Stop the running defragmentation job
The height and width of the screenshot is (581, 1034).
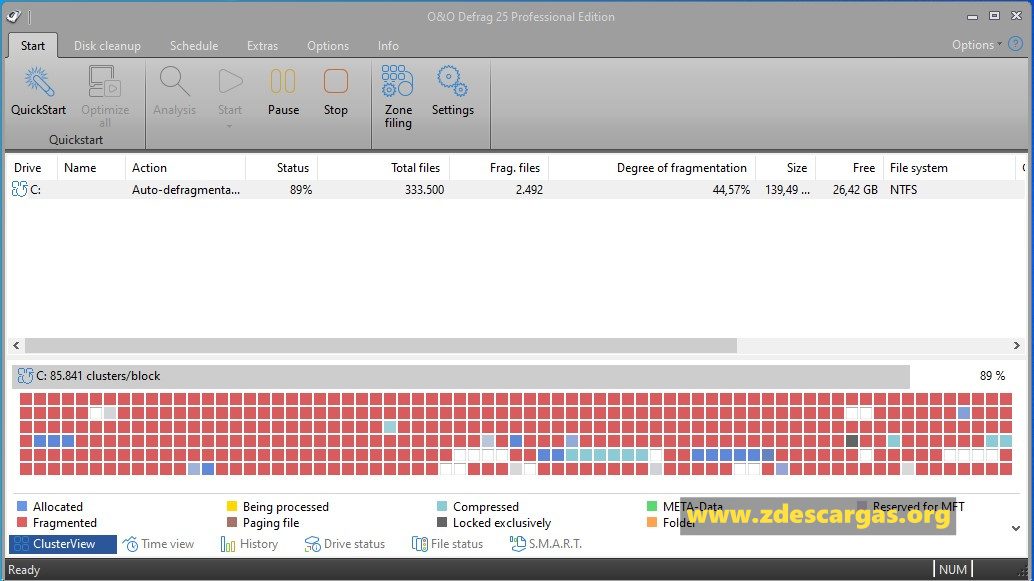(x=336, y=82)
